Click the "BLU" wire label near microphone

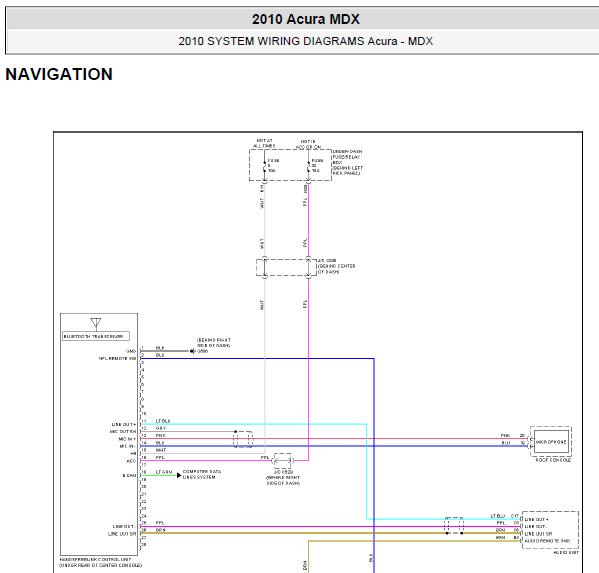pyautogui.click(x=506, y=443)
